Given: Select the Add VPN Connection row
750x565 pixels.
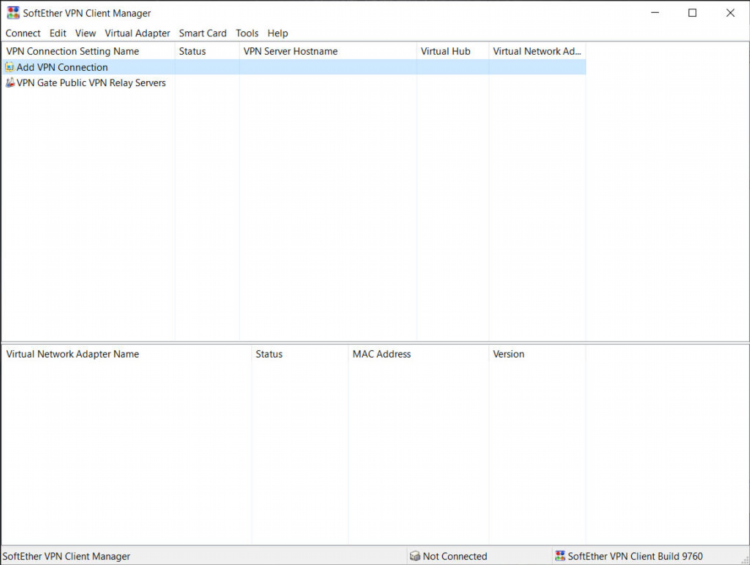Looking at the screenshot, I should (x=294, y=67).
